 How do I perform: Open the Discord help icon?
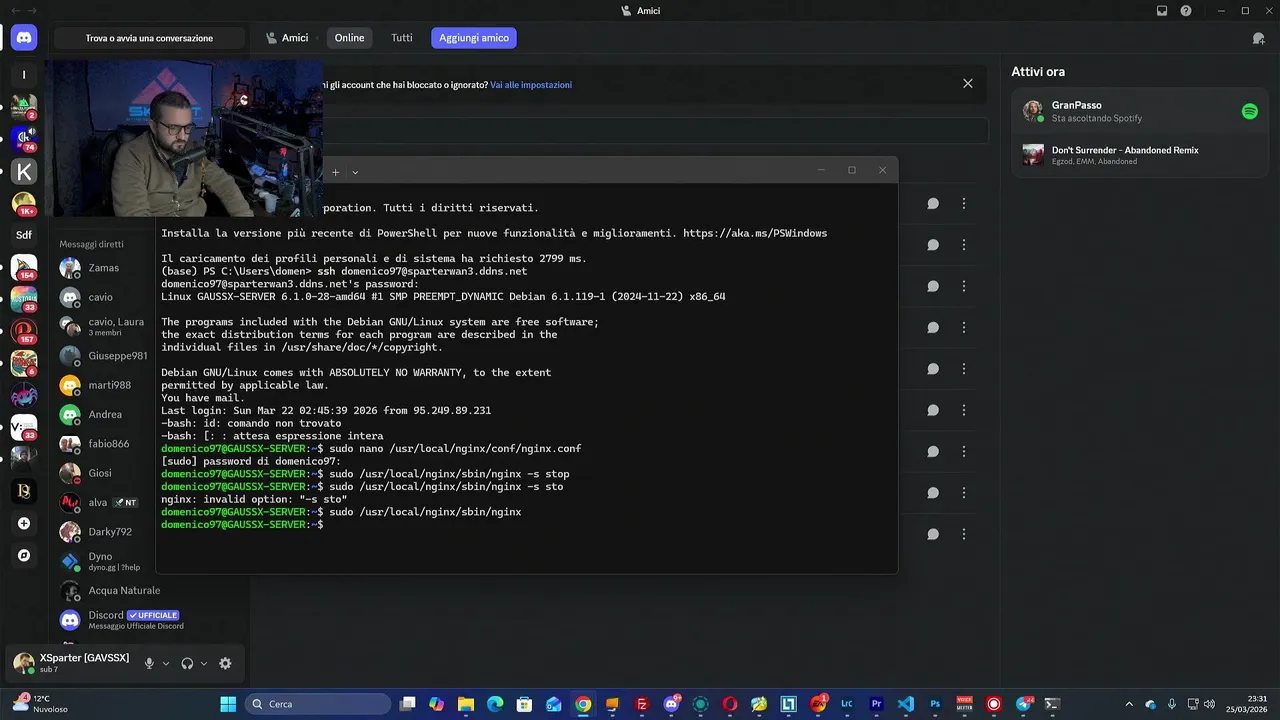[1186, 11]
